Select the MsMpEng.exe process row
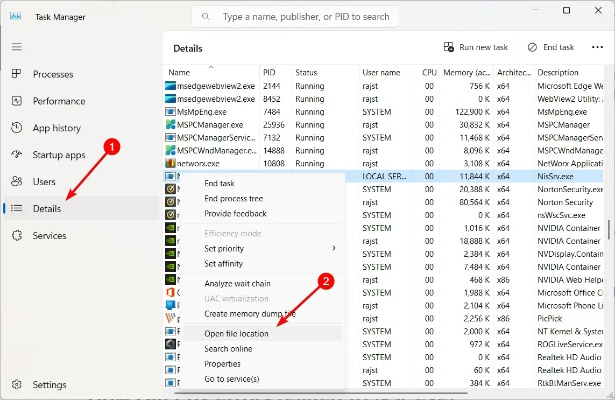 tap(200, 111)
